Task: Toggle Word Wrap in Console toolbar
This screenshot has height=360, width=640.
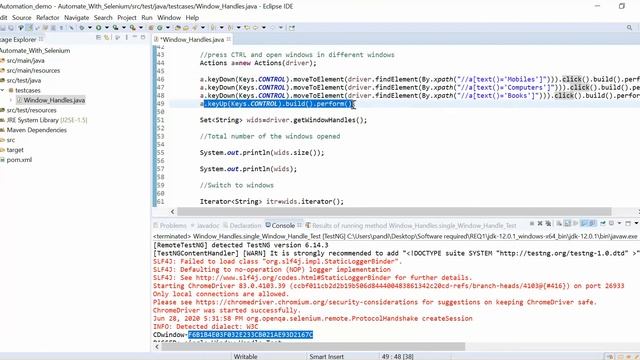Action: 576,223
